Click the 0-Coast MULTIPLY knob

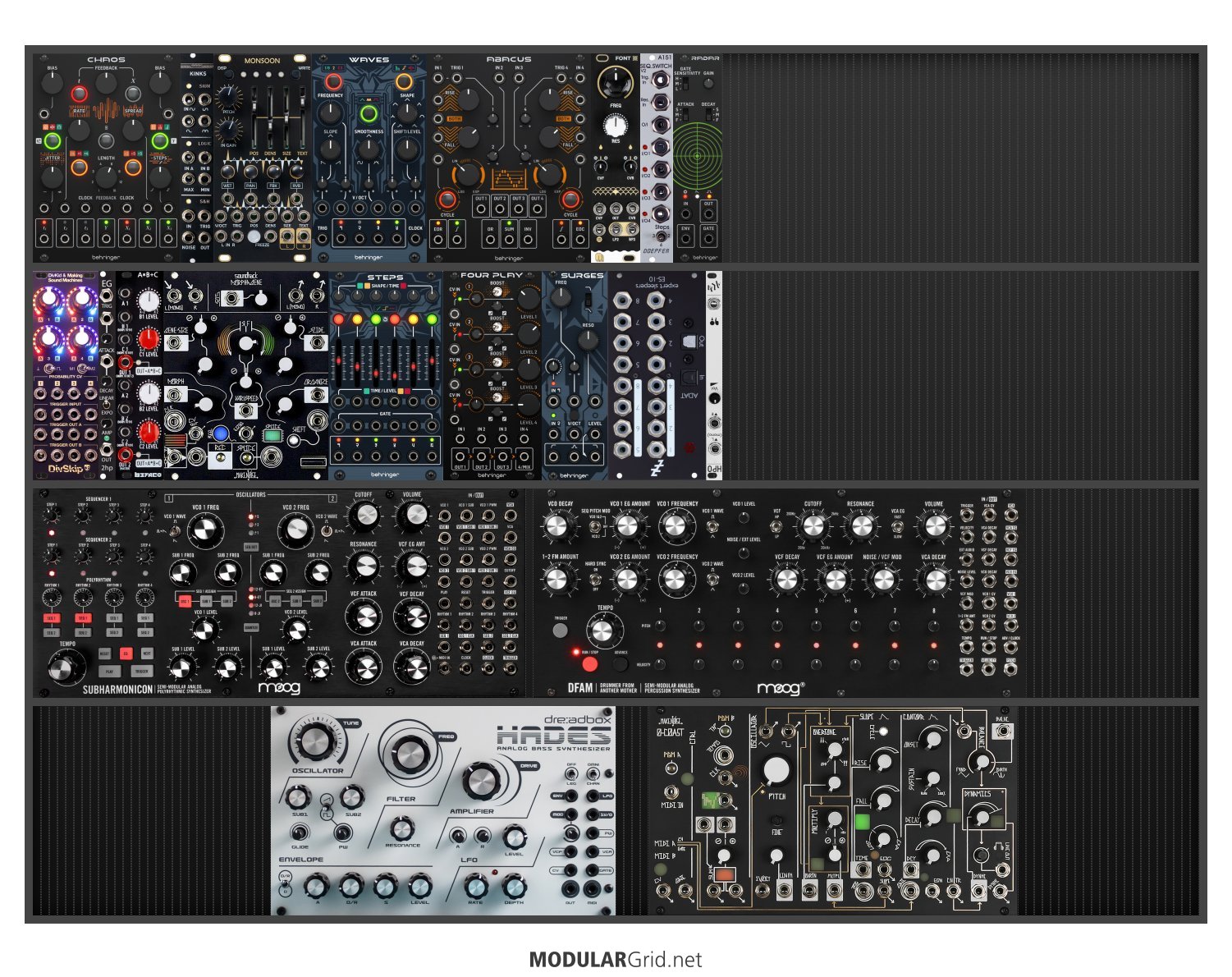click(x=834, y=819)
